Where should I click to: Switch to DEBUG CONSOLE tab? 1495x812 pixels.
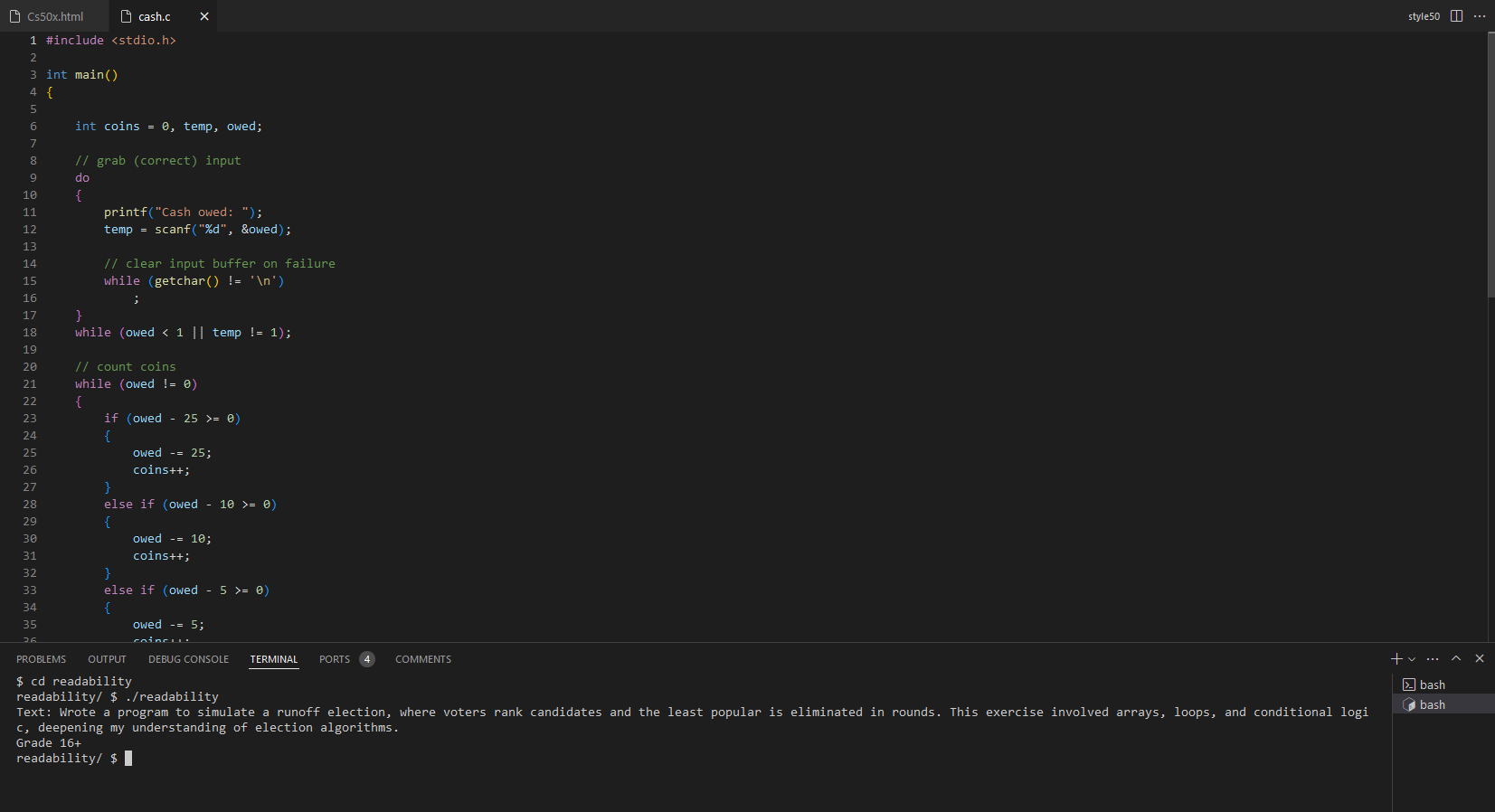pyautogui.click(x=188, y=659)
